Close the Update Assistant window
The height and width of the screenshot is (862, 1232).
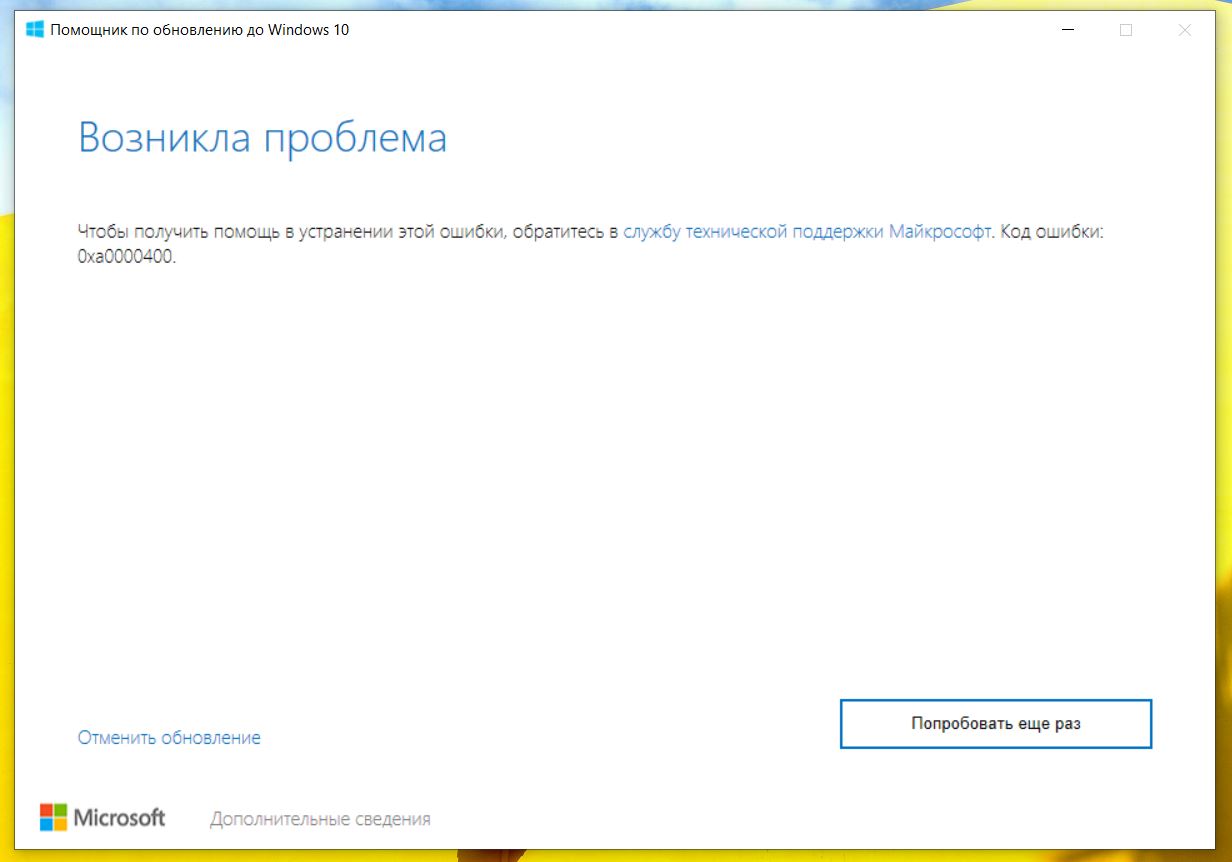point(1184,30)
